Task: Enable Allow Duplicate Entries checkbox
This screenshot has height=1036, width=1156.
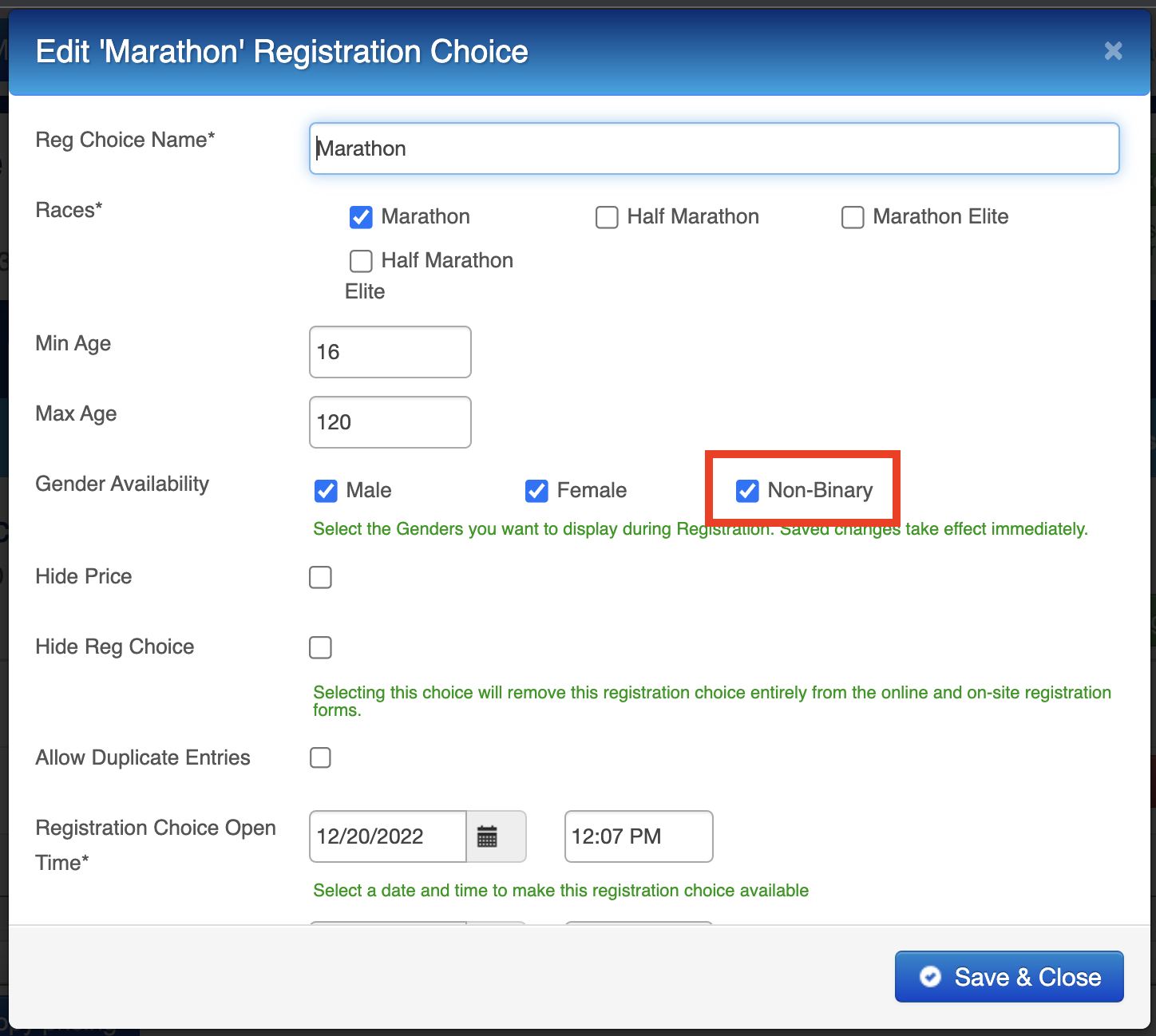Action: pos(320,757)
